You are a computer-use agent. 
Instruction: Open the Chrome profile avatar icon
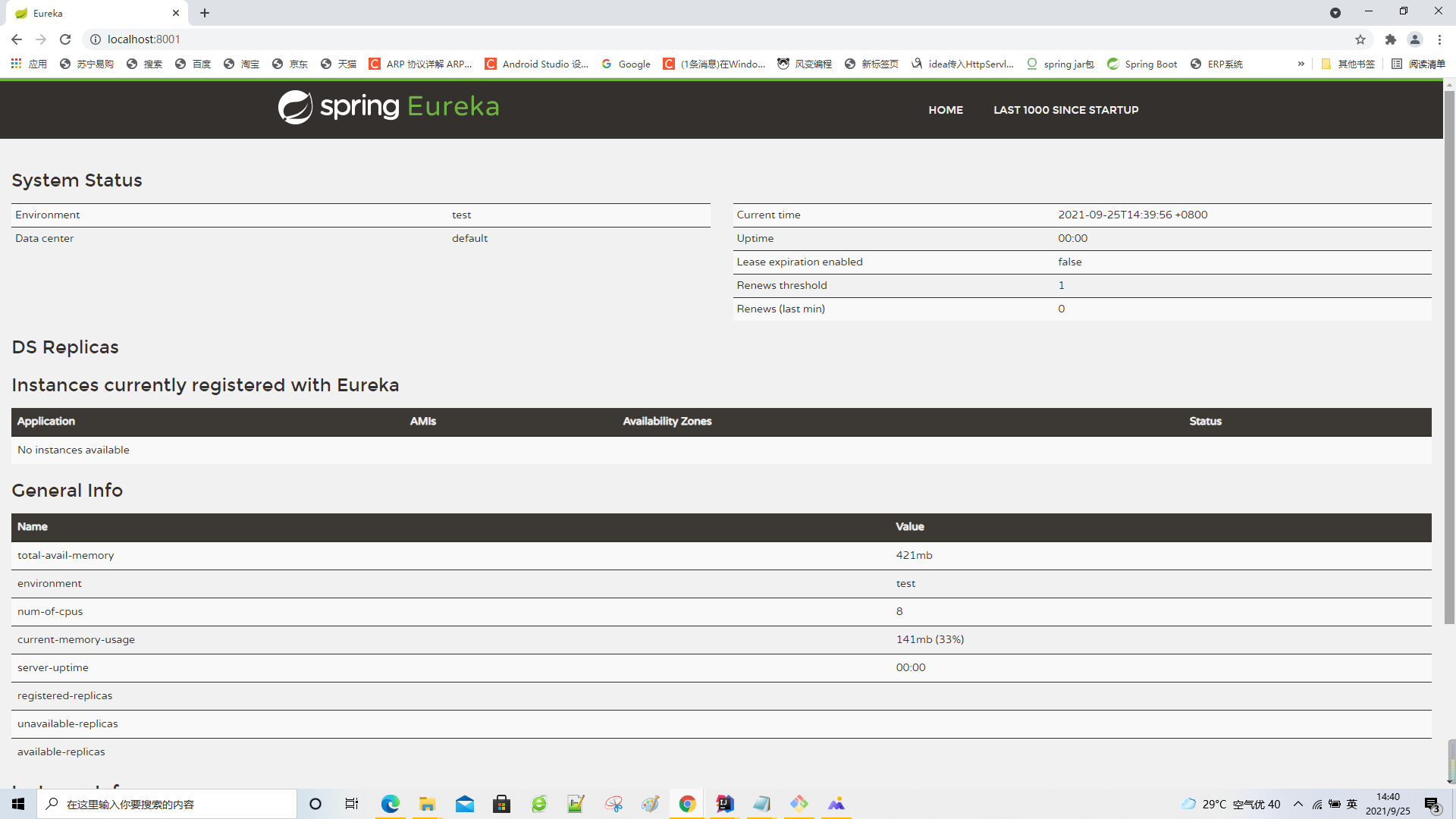click(x=1414, y=39)
